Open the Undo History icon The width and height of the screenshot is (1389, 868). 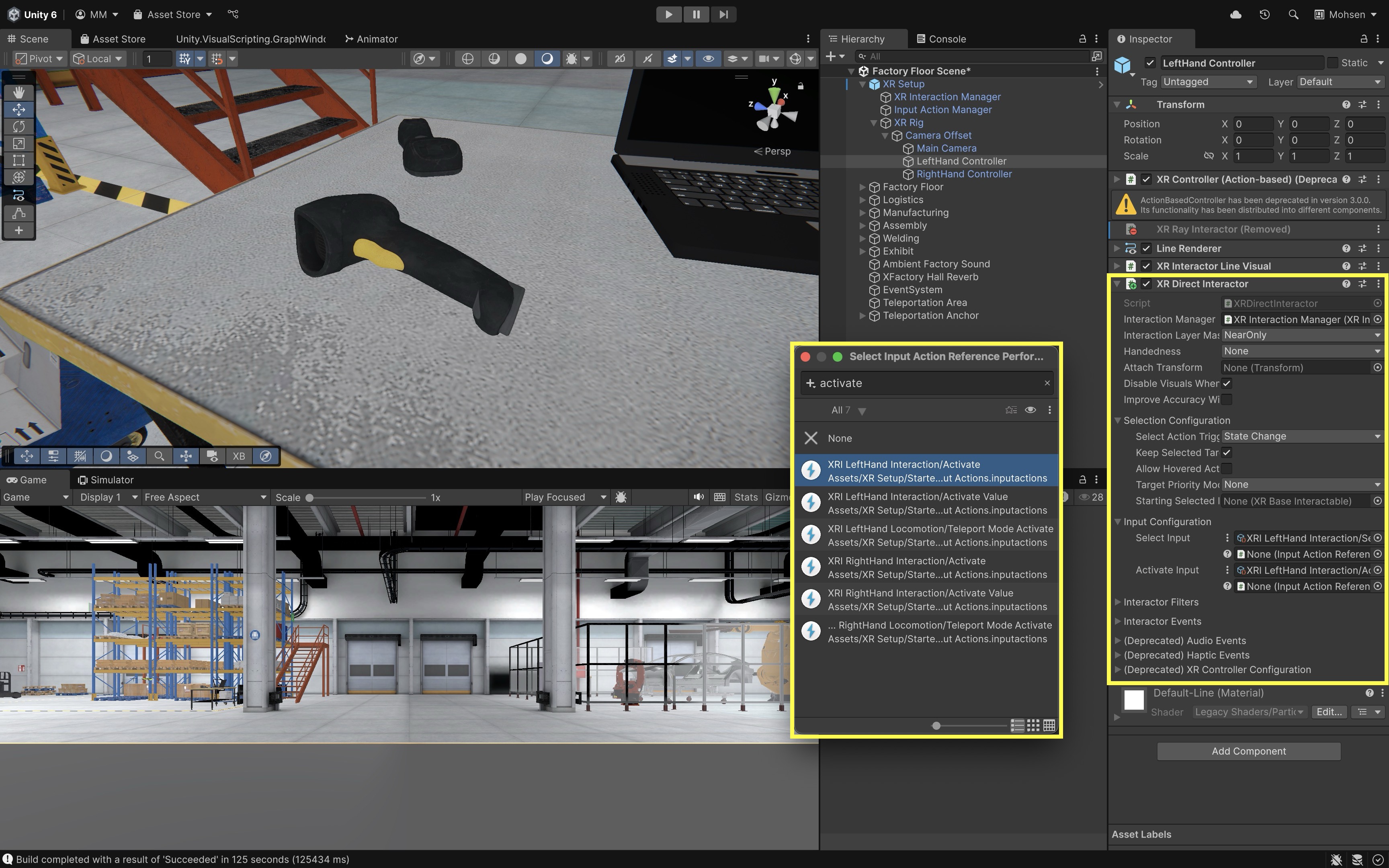pos(1264,14)
